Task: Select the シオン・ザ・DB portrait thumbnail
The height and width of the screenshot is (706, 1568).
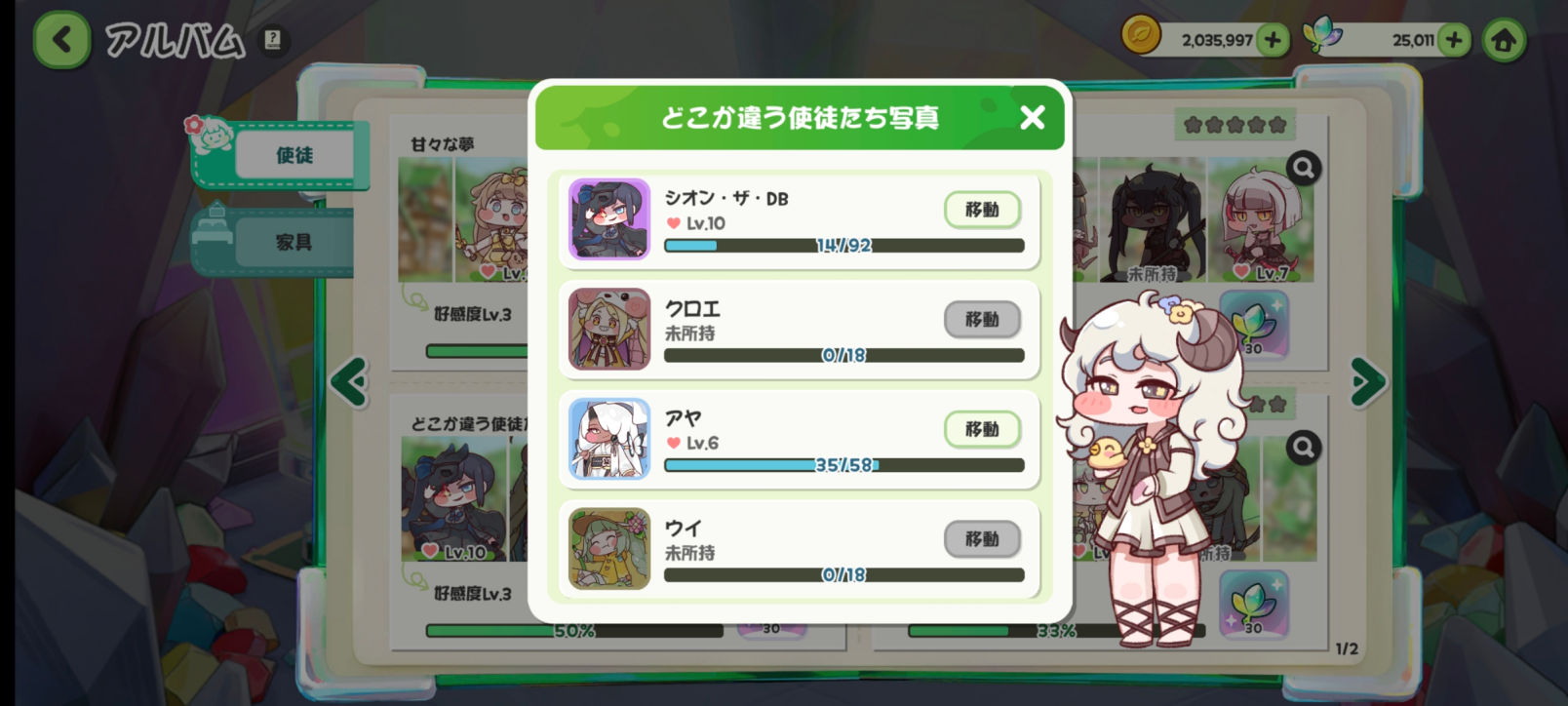Action: [609, 218]
